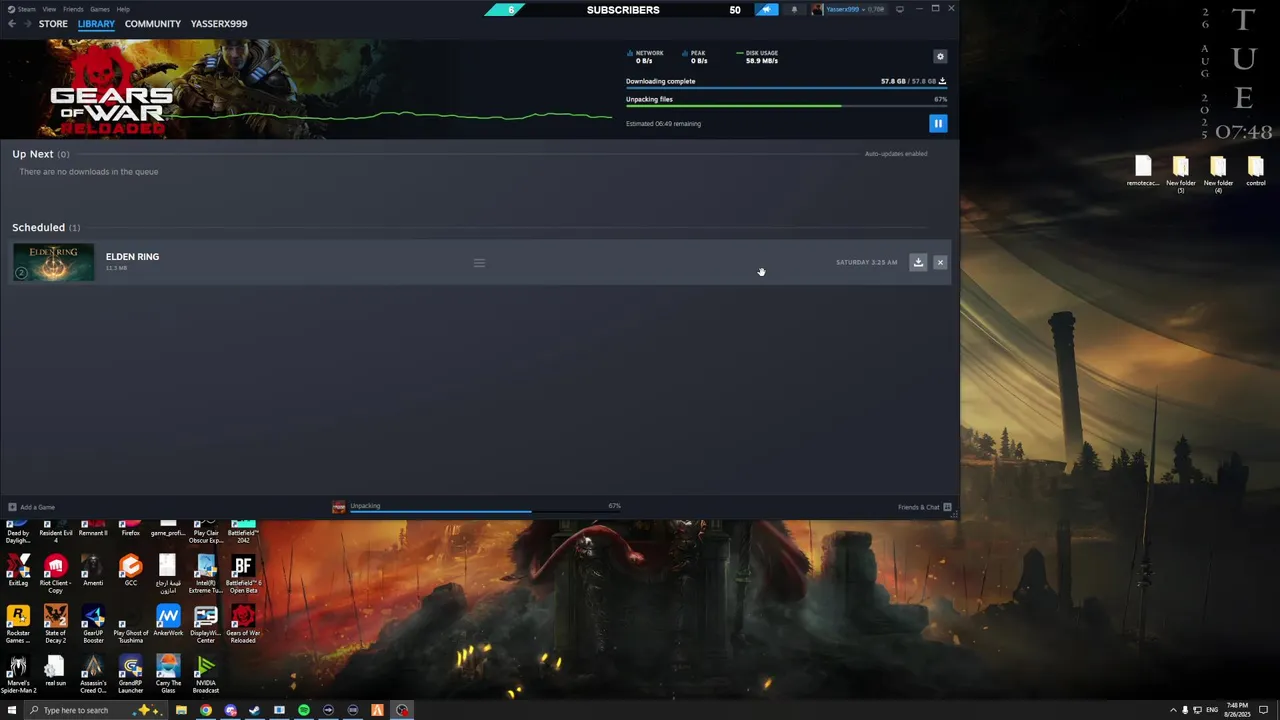Open the YASSERX999 profile tab
Viewport: 1280px width, 720px height.
(x=219, y=24)
